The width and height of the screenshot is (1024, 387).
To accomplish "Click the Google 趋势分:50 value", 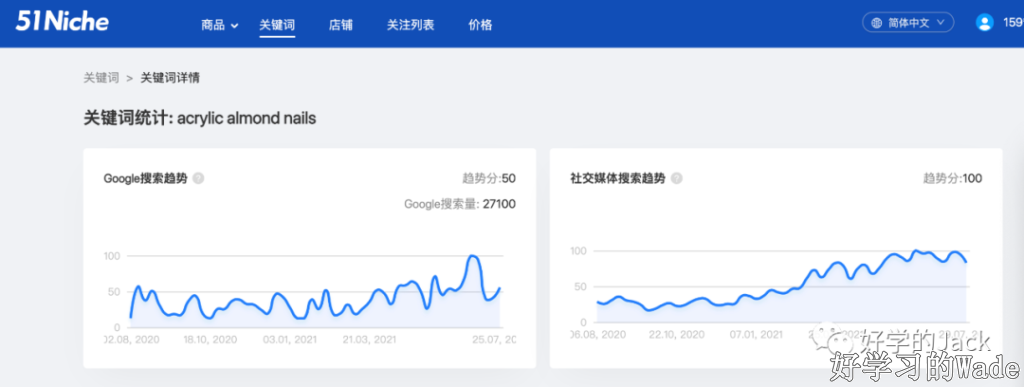I will 488,178.
